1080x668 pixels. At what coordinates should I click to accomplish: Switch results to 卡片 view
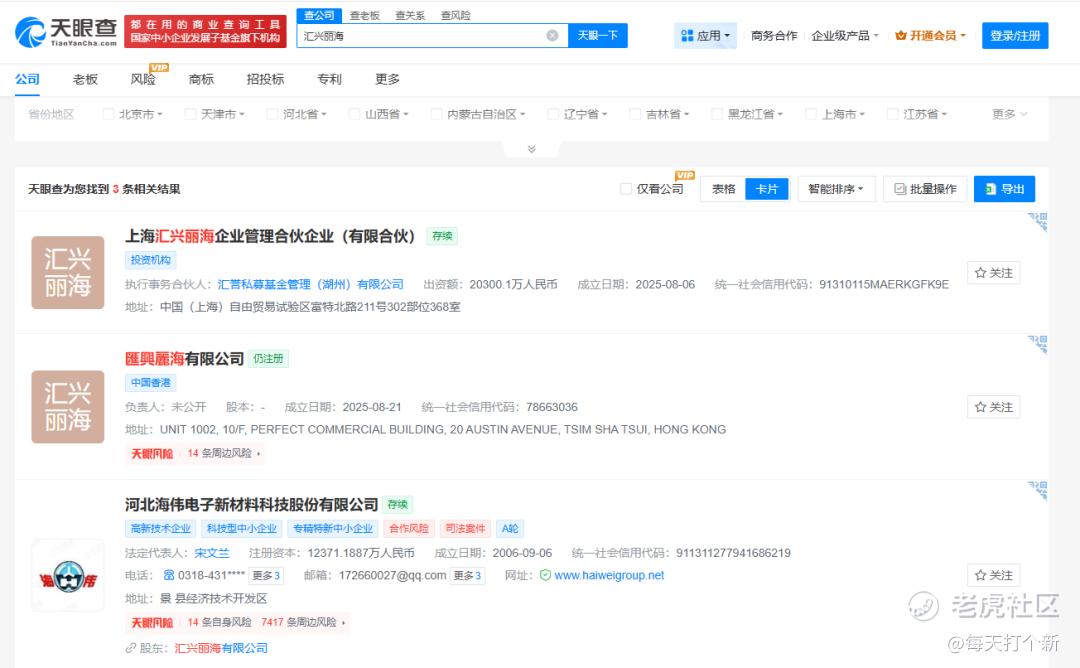(x=767, y=189)
